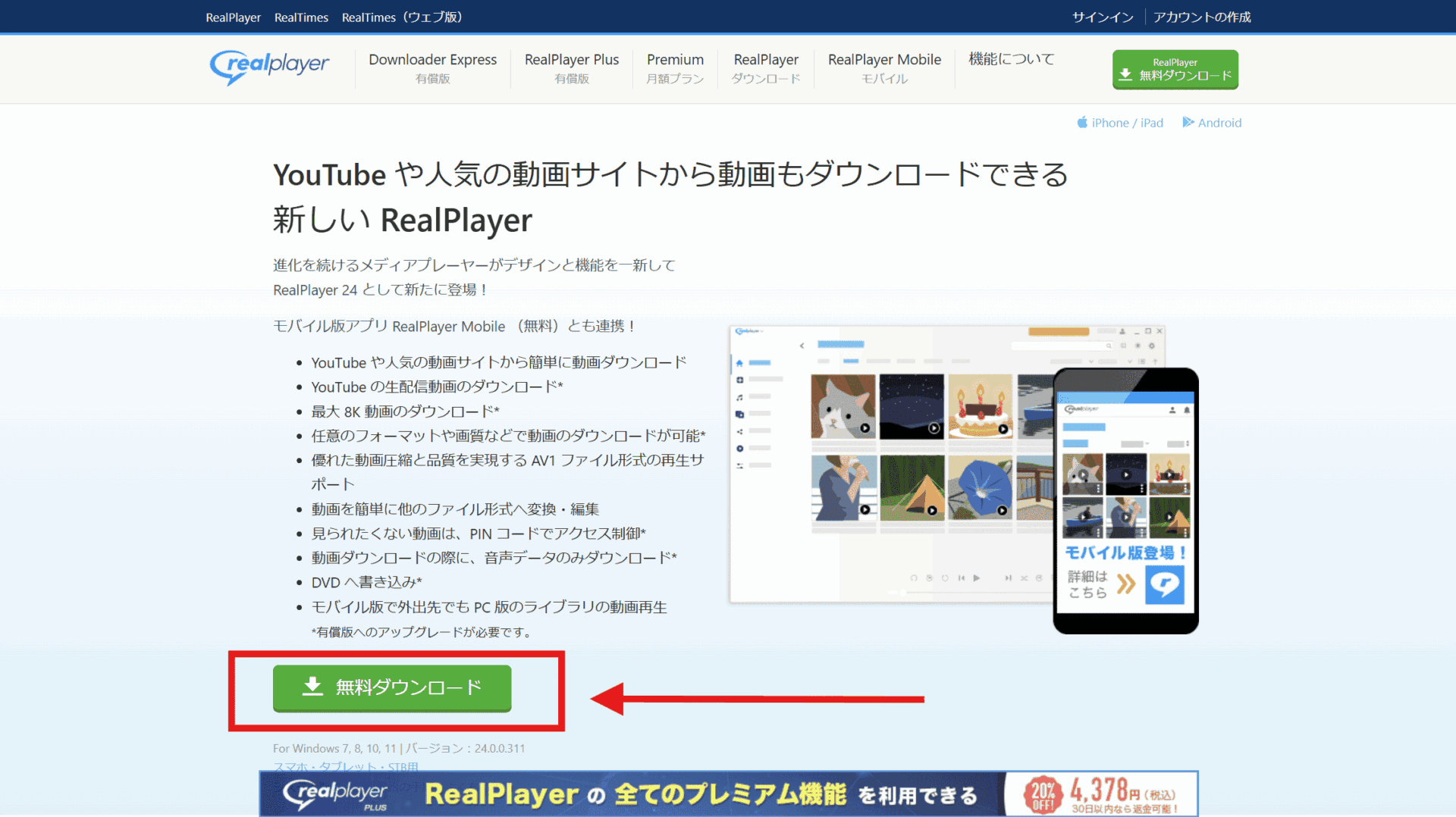The width and height of the screenshot is (1456, 817).
Task: Click the music note icon in the sidebar
Action: pos(739,396)
